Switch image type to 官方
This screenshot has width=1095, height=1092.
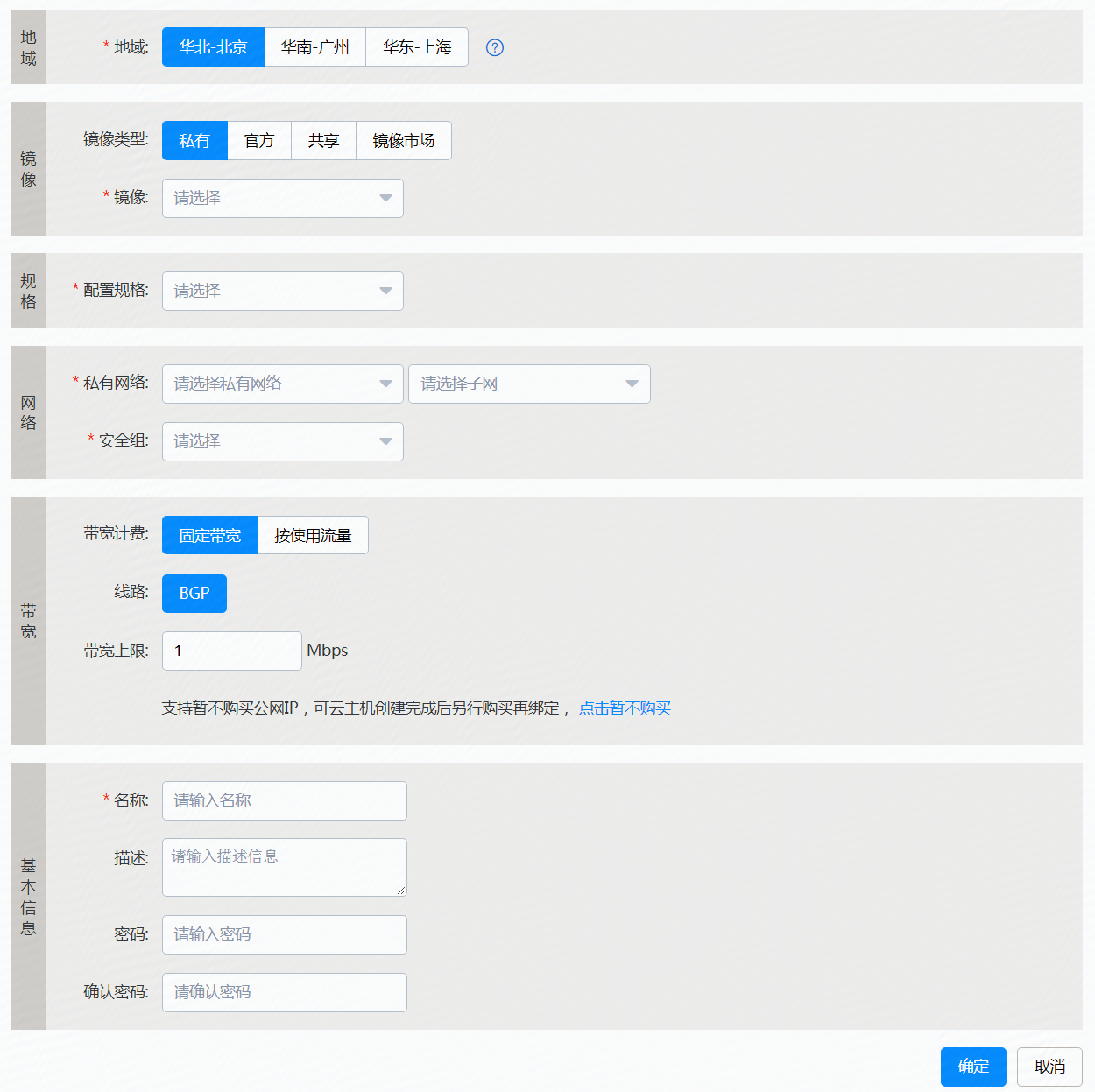click(259, 141)
